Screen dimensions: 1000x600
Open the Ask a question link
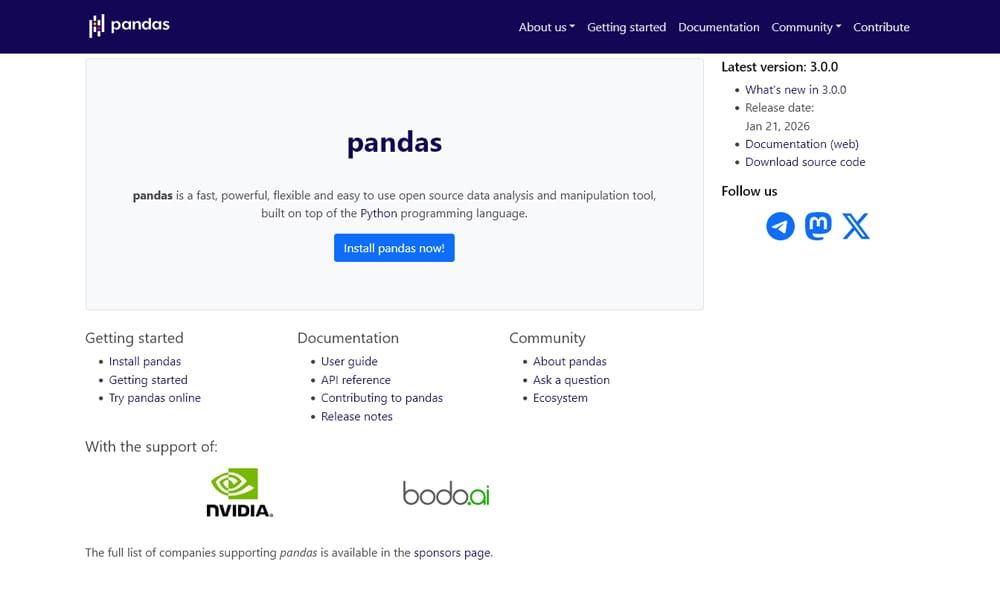[571, 379]
